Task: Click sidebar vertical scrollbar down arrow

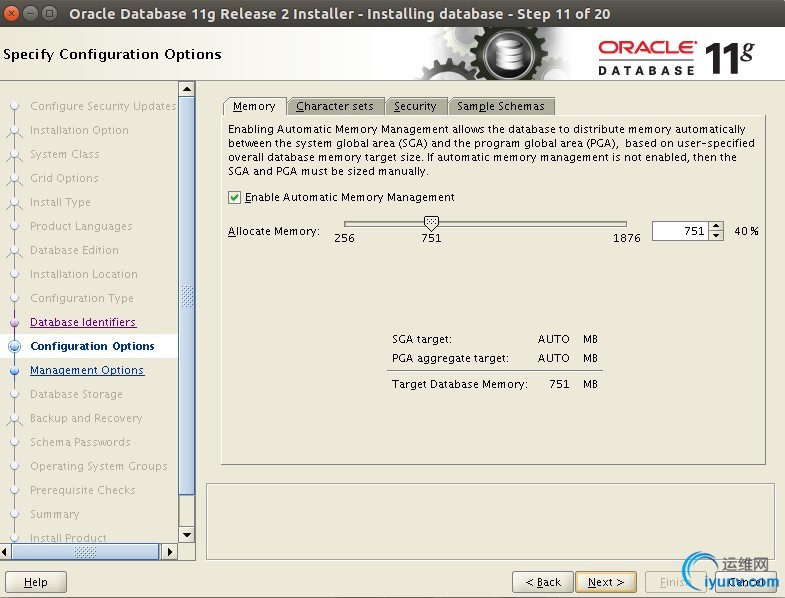Action: coord(187,534)
